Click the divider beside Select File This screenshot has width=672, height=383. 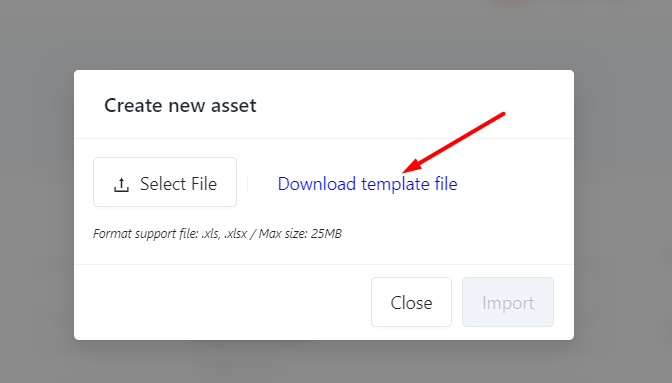247,184
